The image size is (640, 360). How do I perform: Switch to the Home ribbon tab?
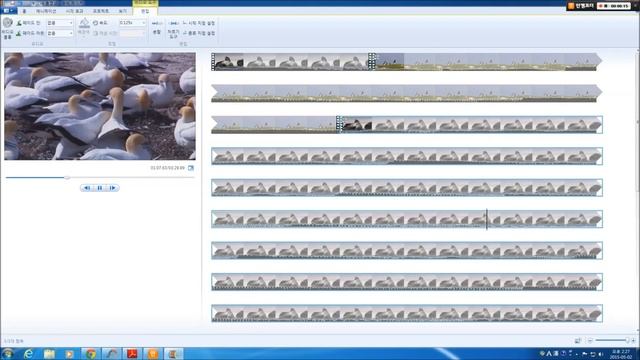tap(24, 11)
